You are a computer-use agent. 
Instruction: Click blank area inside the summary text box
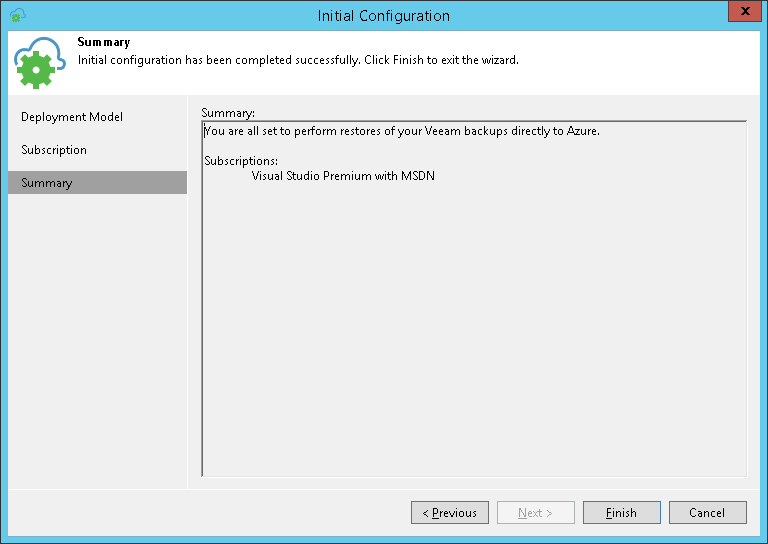pyautogui.click(x=473, y=330)
